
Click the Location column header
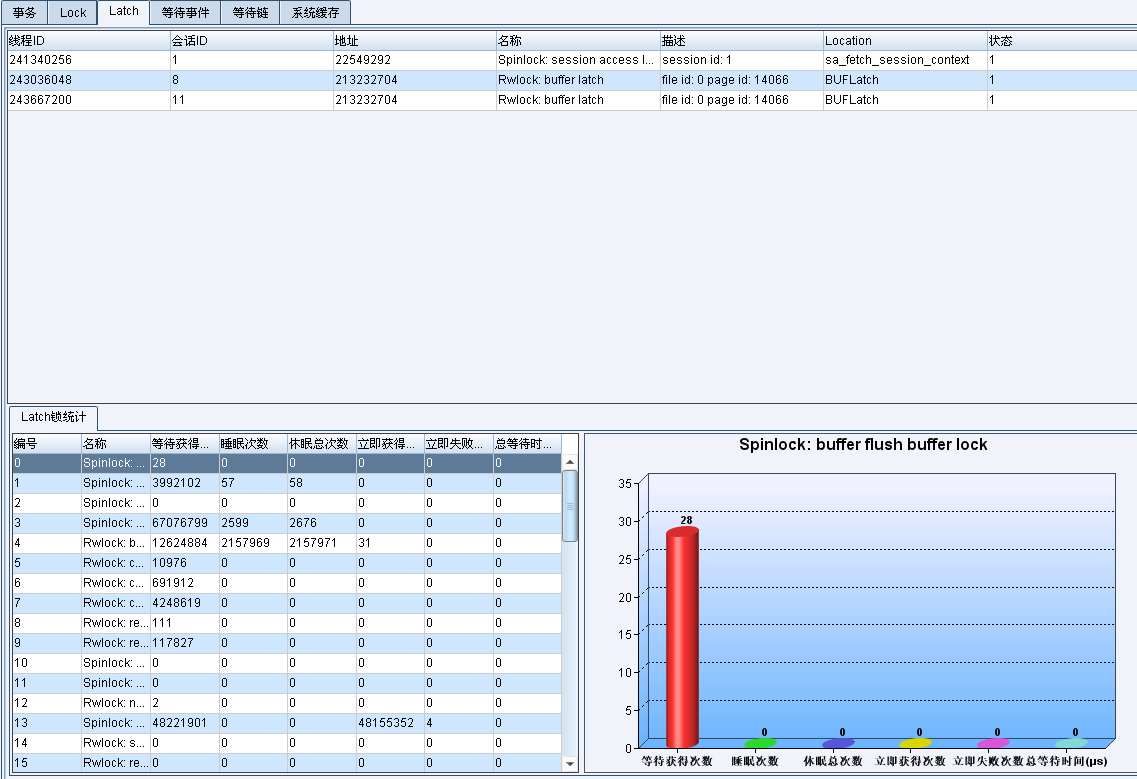click(x=903, y=41)
